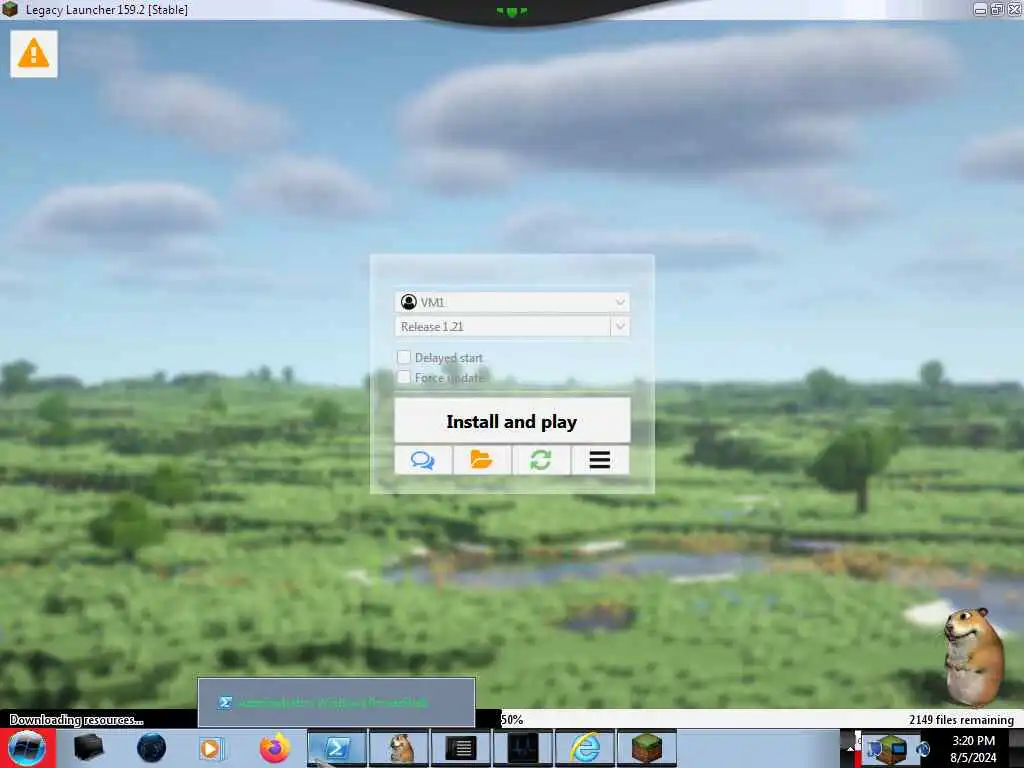Click the taskbar clock showing 3:20 PM
This screenshot has width=1024, height=768.
[x=974, y=749]
